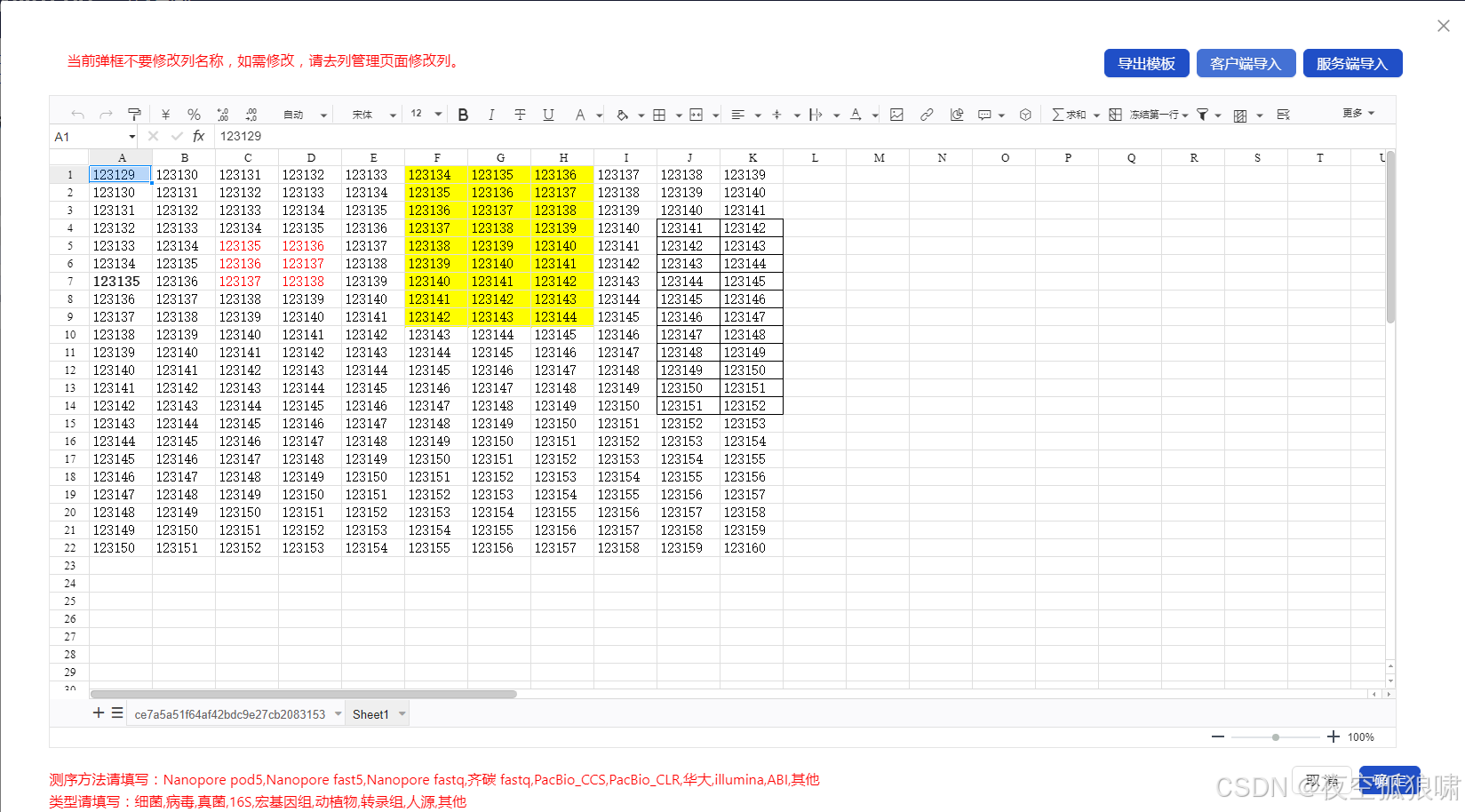Click the formula bar input showing 123129
Viewport: 1465px width, 812px height.
[x=804, y=136]
